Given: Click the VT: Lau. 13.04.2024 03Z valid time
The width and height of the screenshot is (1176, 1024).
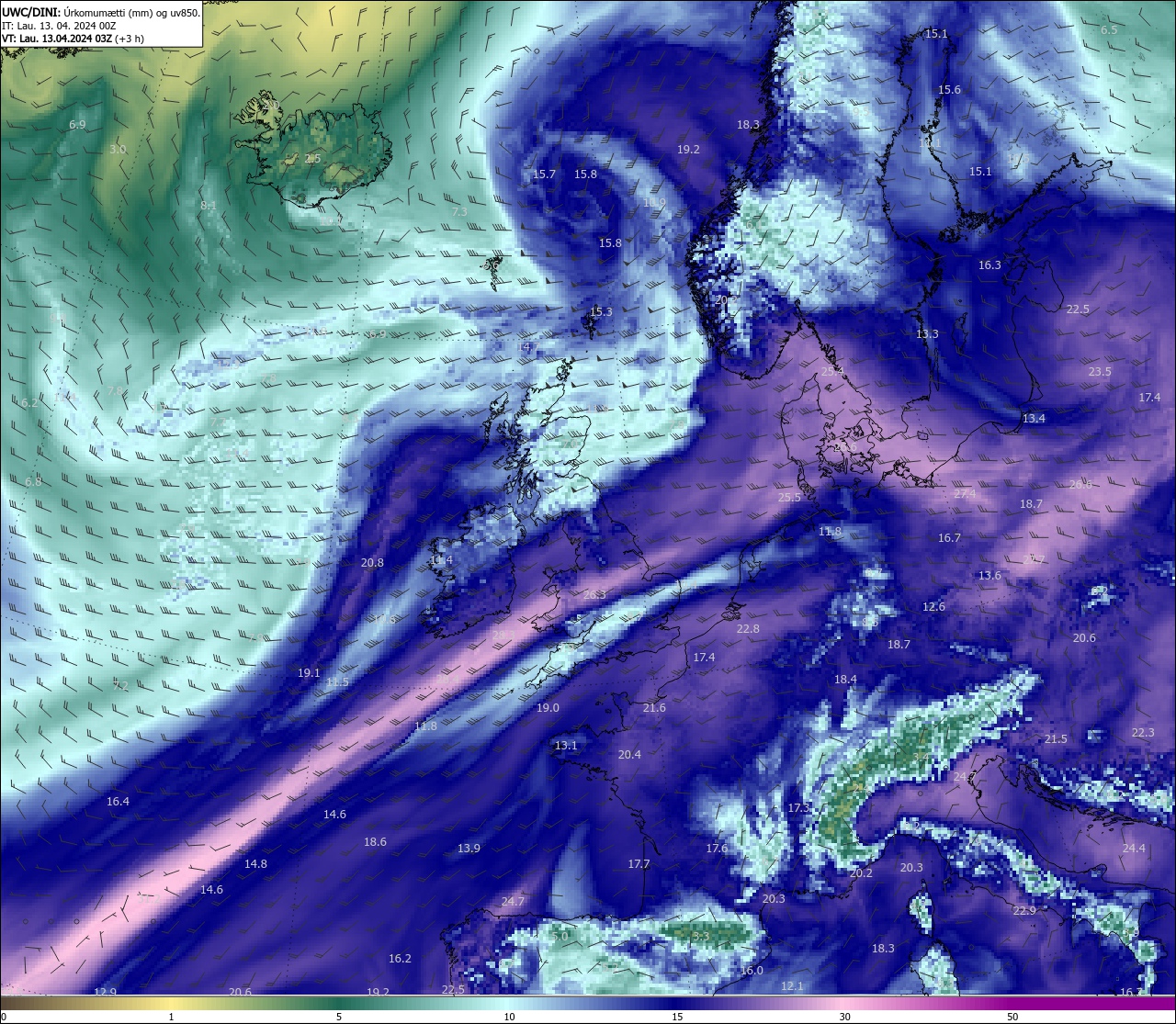Looking at the screenshot, I should click(73, 39).
